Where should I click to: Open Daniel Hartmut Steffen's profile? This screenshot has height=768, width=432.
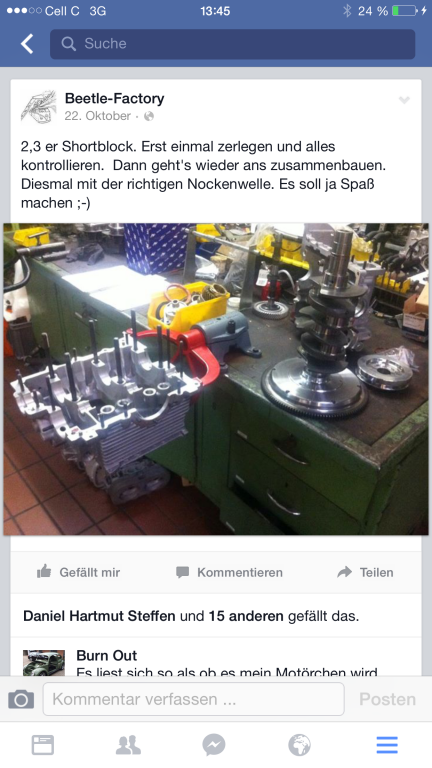coord(99,616)
